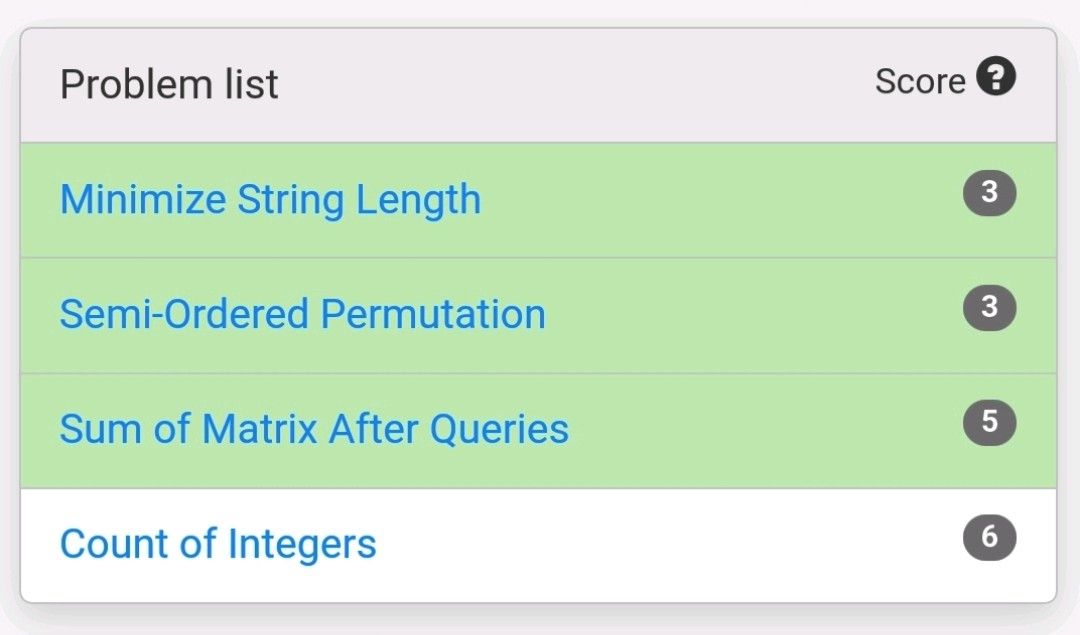Click the score badge showing 6
This screenshot has height=635, width=1080.
pos(989,538)
